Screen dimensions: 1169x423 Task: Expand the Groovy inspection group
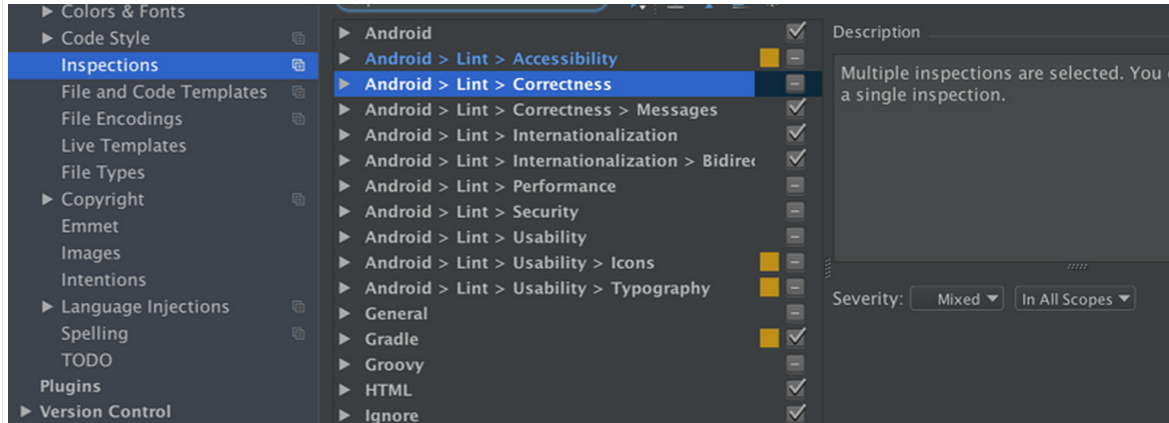pos(344,365)
